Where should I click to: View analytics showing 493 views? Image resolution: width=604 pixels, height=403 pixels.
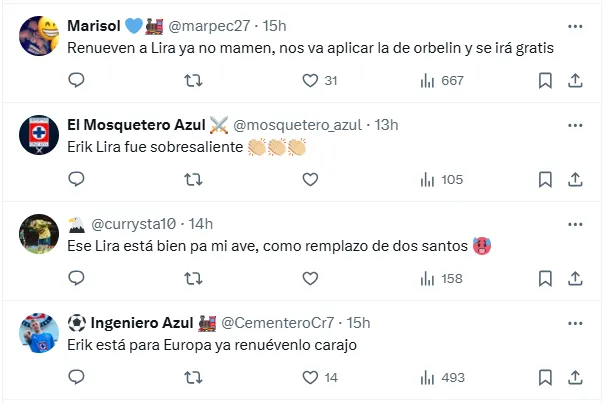coord(441,377)
